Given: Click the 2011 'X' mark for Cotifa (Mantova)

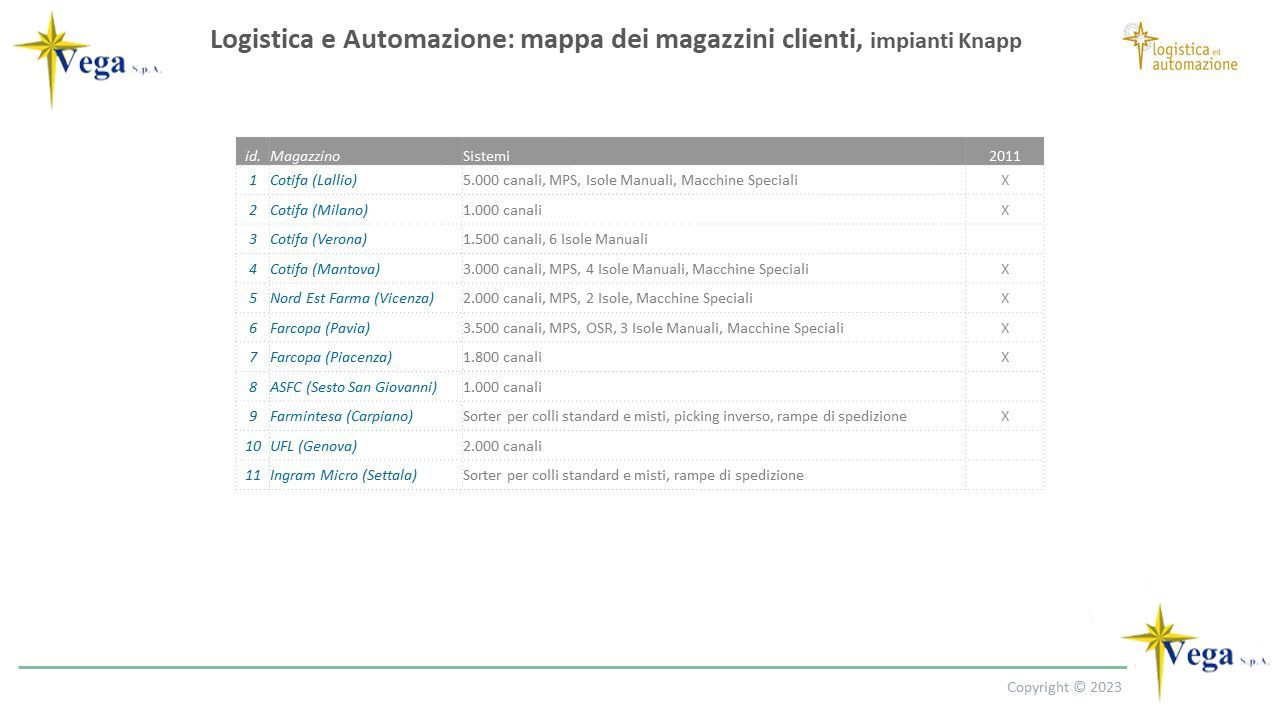Looking at the screenshot, I should (x=1005, y=269).
